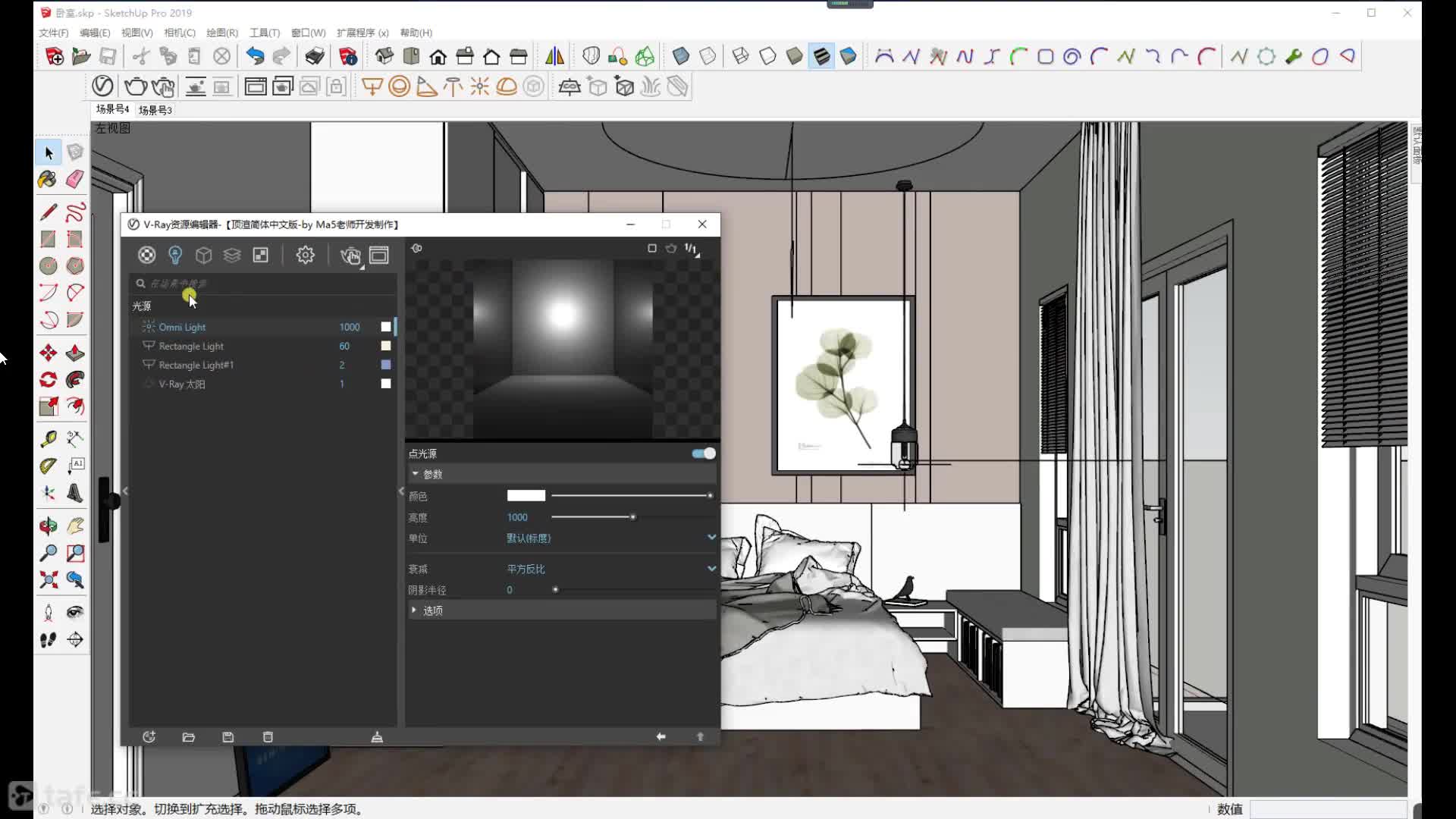The image size is (1456, 819).
Task: Open the Lights tab (lightbulb icon)
Action: click(175, 255)
